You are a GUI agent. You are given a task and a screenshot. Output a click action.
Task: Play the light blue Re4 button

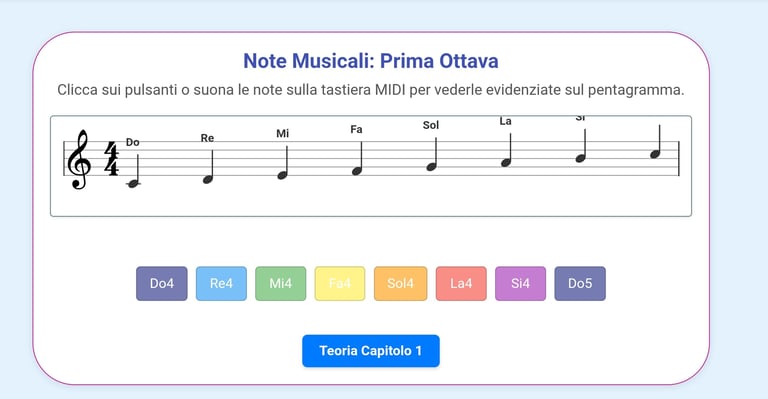point(221,283)
